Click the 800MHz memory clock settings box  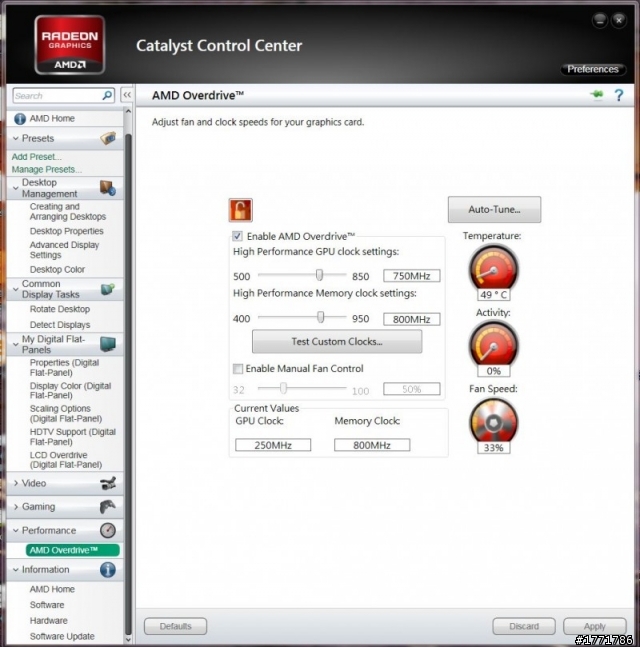coord(412,319)
